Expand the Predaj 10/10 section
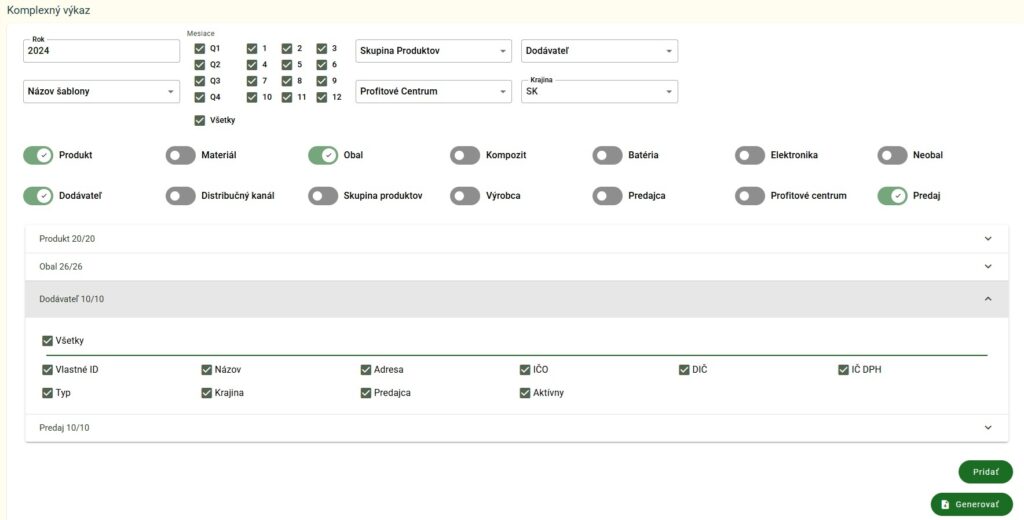1024x520 pixels. 516,428
